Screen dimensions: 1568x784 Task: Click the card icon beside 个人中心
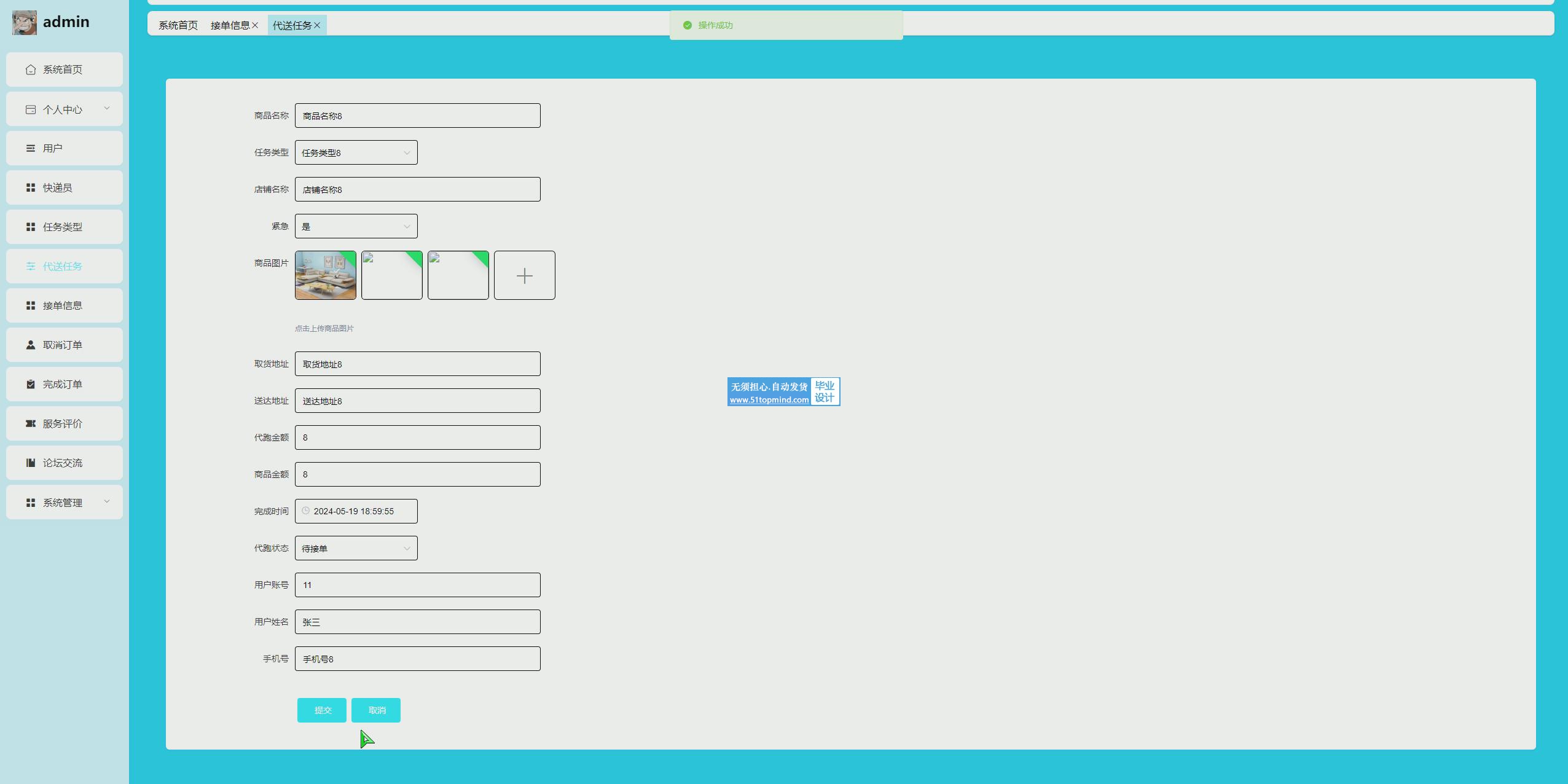31,109
